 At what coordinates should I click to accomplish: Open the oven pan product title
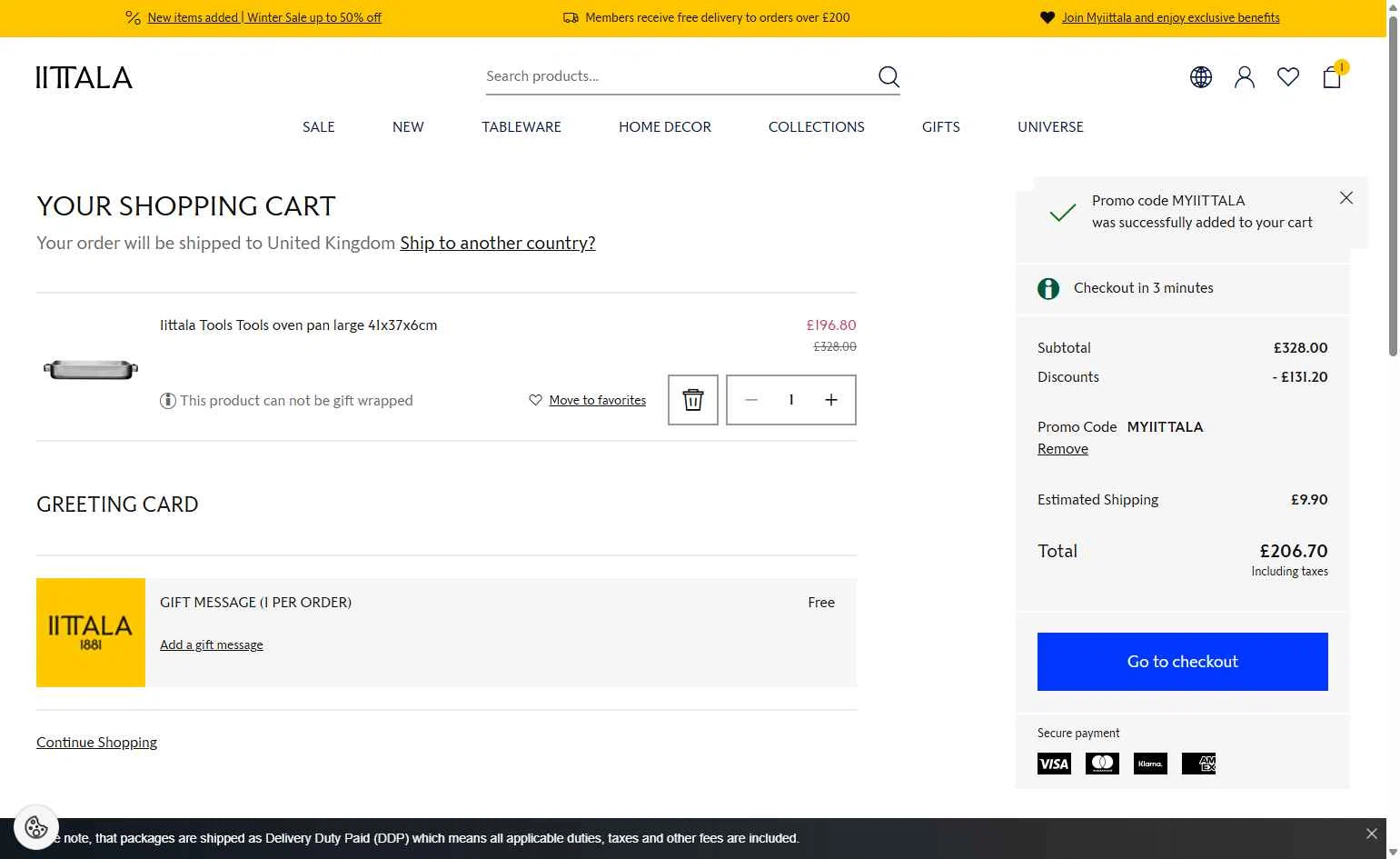click(x=298, y=325)
